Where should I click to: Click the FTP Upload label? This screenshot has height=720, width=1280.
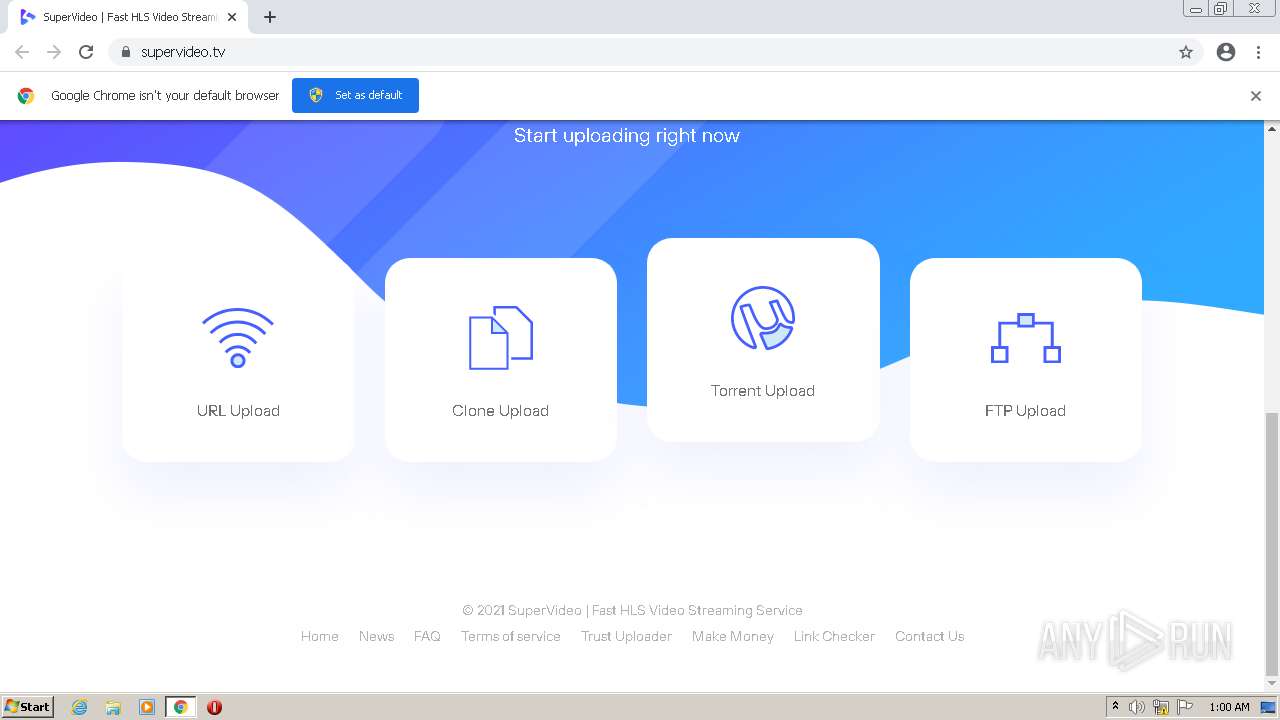1025,411
